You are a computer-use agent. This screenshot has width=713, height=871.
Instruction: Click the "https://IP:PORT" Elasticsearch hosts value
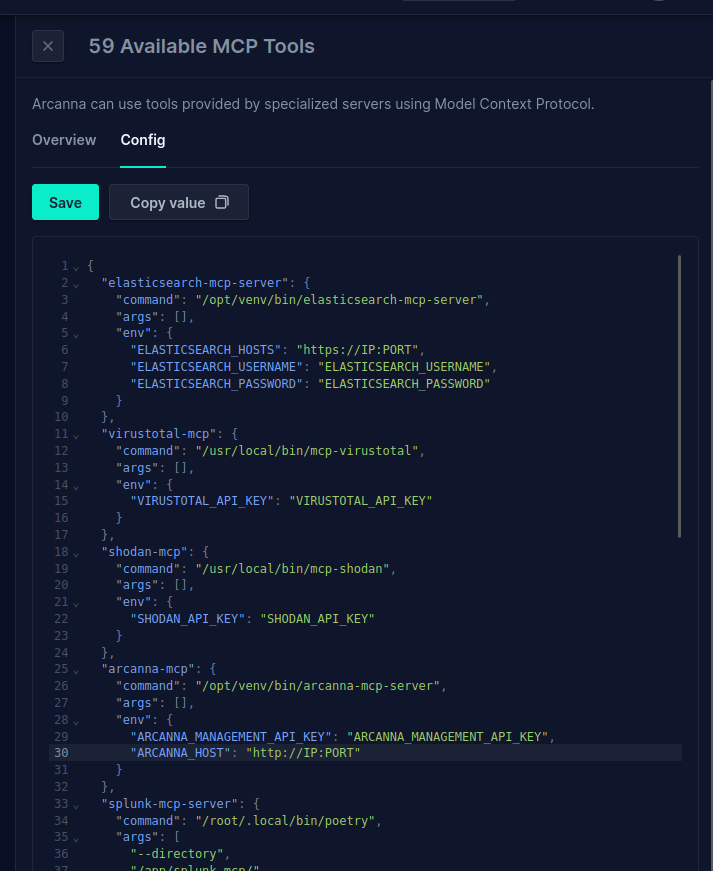(x=357, y=350)
